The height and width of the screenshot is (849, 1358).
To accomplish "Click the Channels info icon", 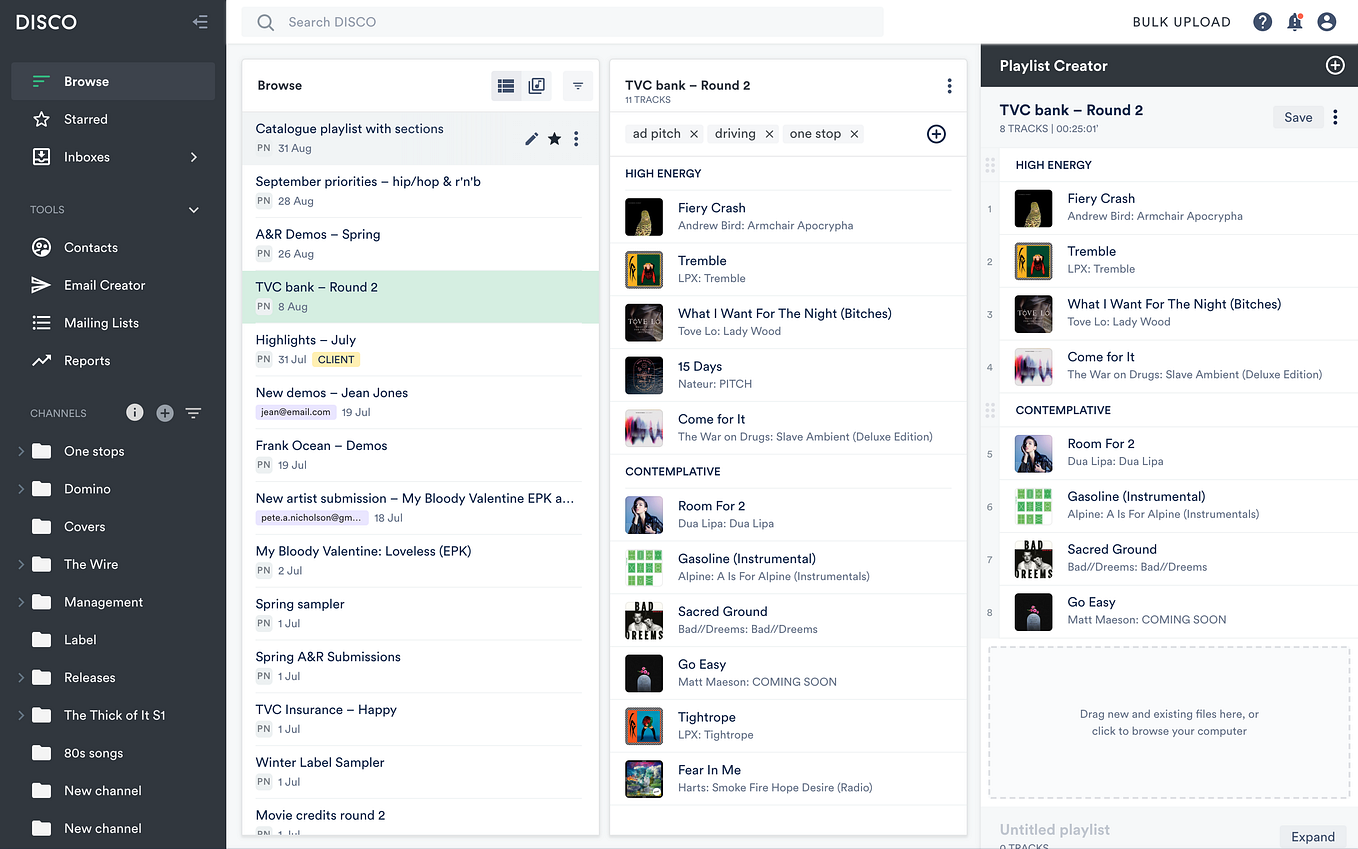I will pyautogui.click(x=135, y=413).
